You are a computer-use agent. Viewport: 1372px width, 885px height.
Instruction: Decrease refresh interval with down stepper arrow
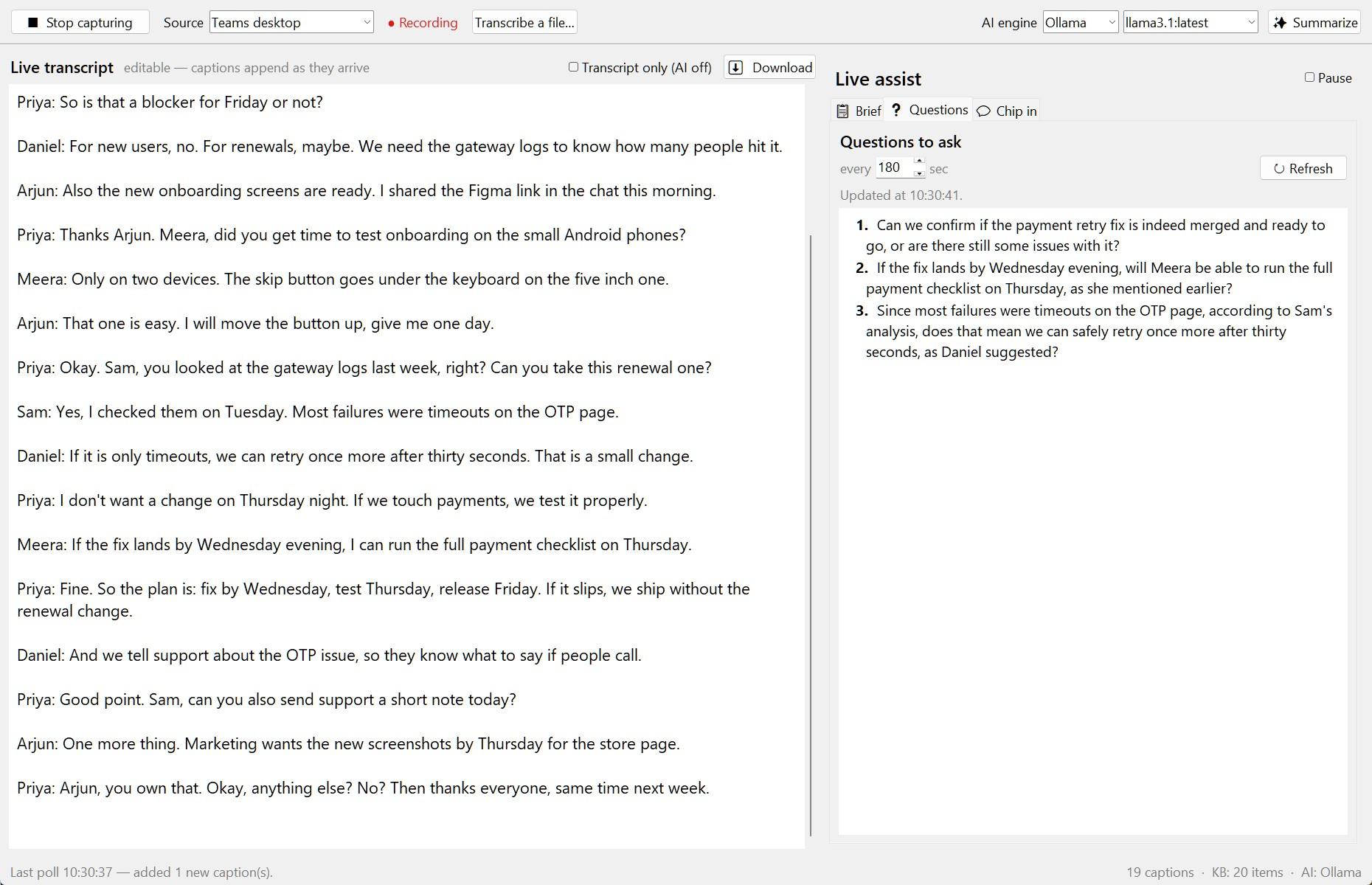pyautogui.click(x=919, y=173)
